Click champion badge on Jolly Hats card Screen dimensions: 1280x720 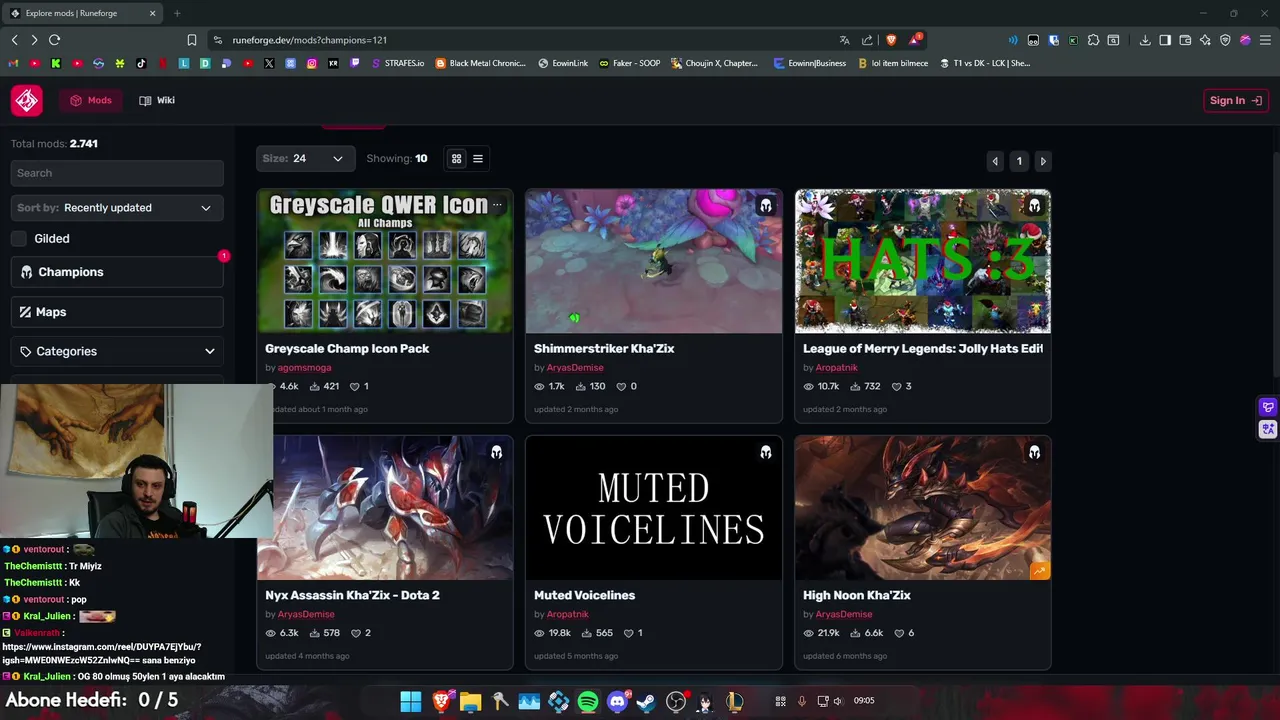coord(1035,206)
